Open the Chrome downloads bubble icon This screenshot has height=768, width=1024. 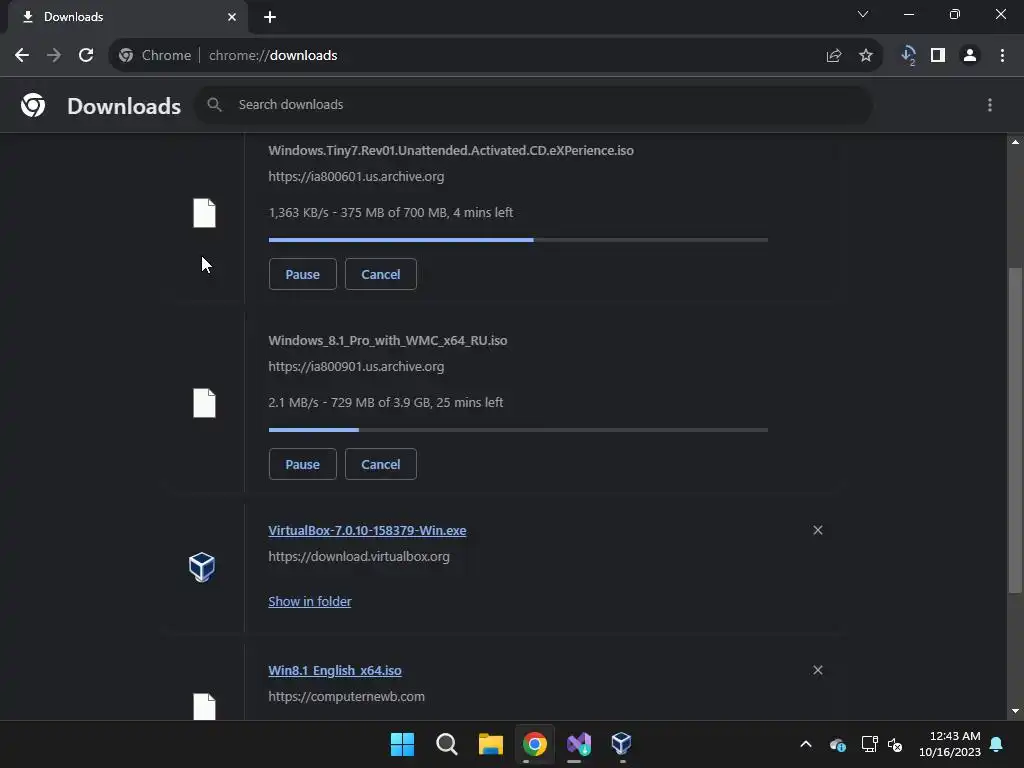click(x=908, y=56)
